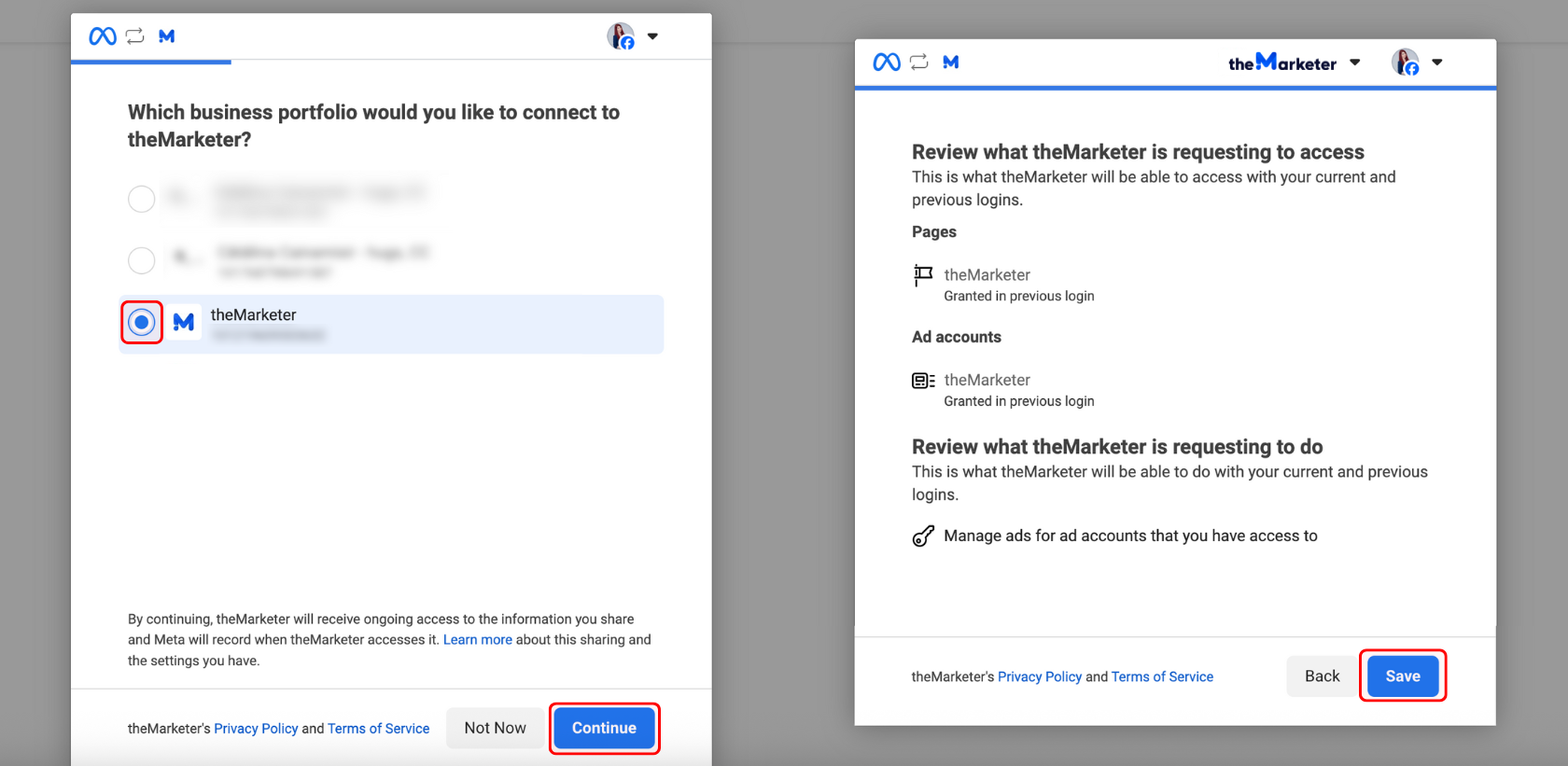The image size is (1568, 766).
Task: Click the theMarketer M icon in the left dialog header
Action: (x=167, y=36)
